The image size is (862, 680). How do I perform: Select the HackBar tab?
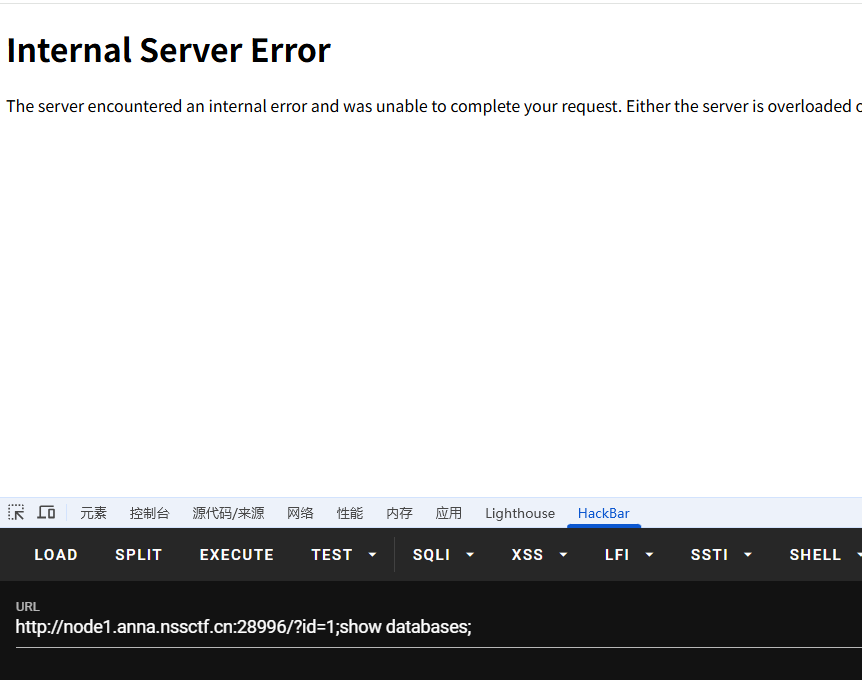[x=603, y=513]
